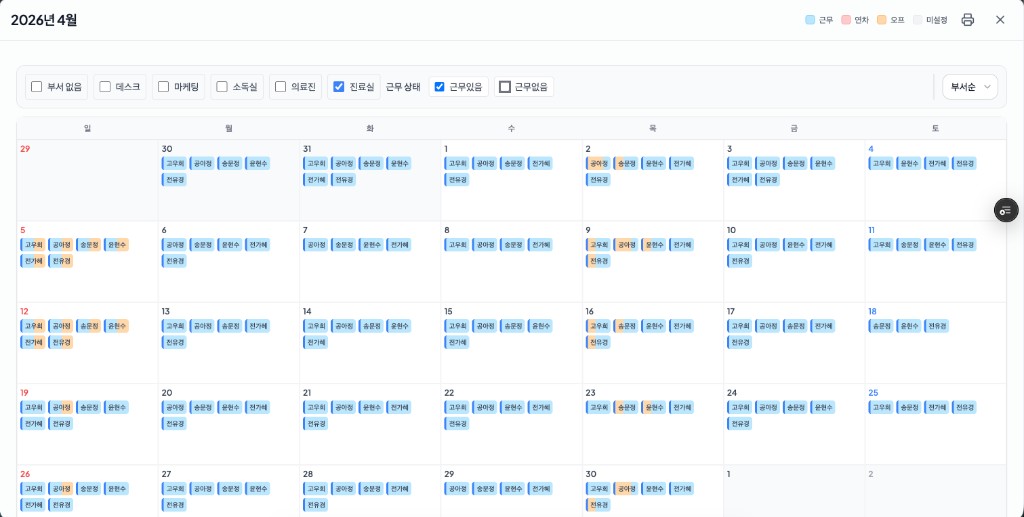Open 전유경 chip on April 17
Screen dimensions: 1024x517
(739, 342)
